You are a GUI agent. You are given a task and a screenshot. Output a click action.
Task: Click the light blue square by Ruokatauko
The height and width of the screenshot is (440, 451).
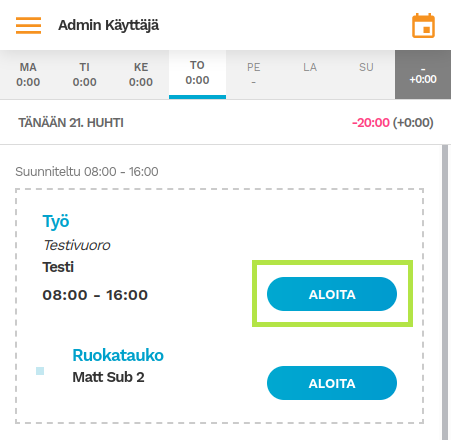(40, 371)
